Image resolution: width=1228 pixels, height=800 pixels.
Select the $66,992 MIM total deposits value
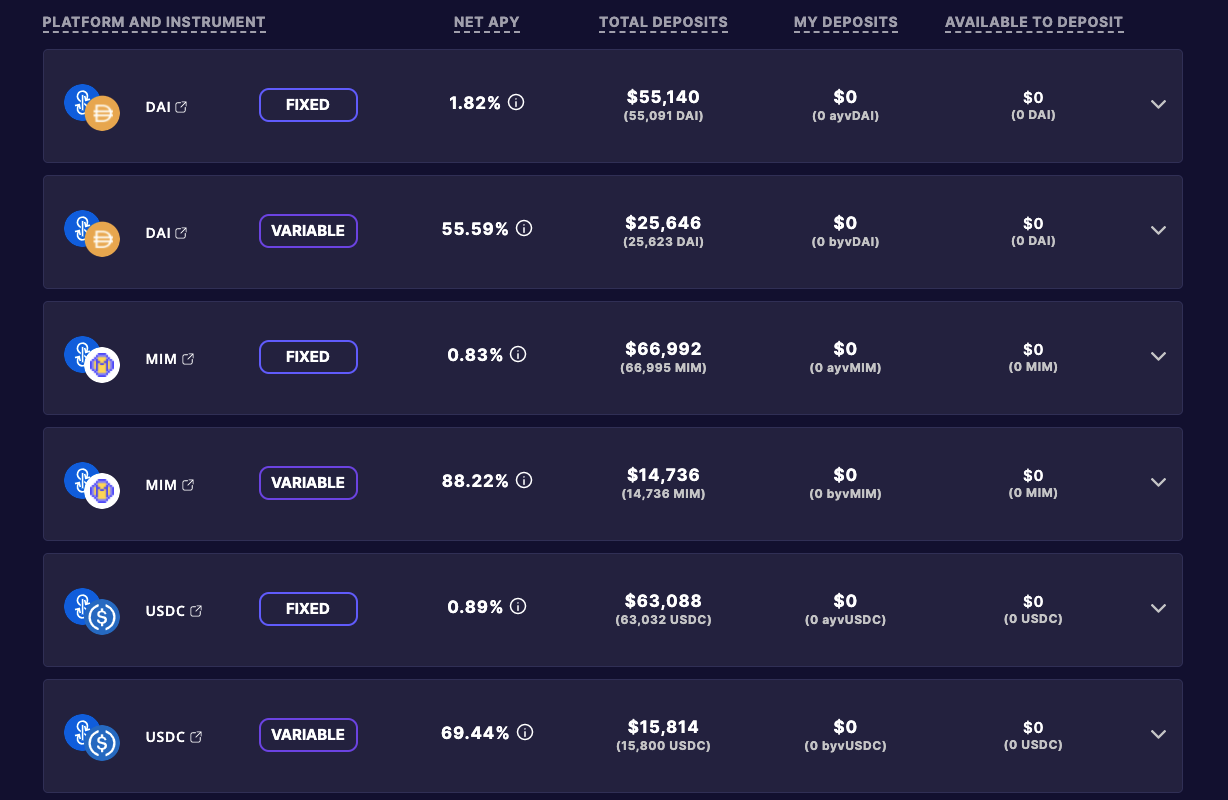(663, 349)
